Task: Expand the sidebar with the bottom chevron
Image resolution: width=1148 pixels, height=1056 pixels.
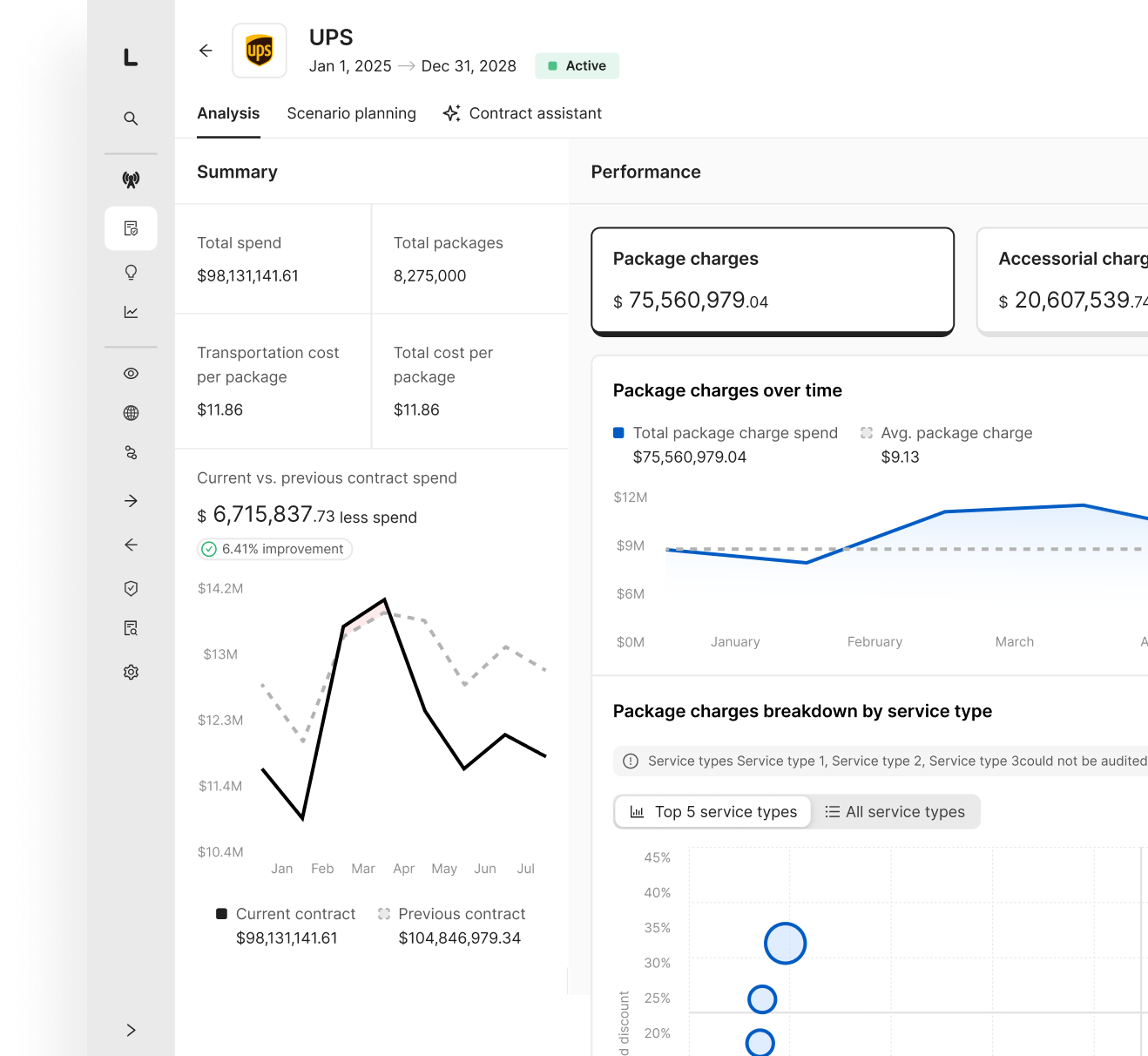Action: tap(131, 1030)
